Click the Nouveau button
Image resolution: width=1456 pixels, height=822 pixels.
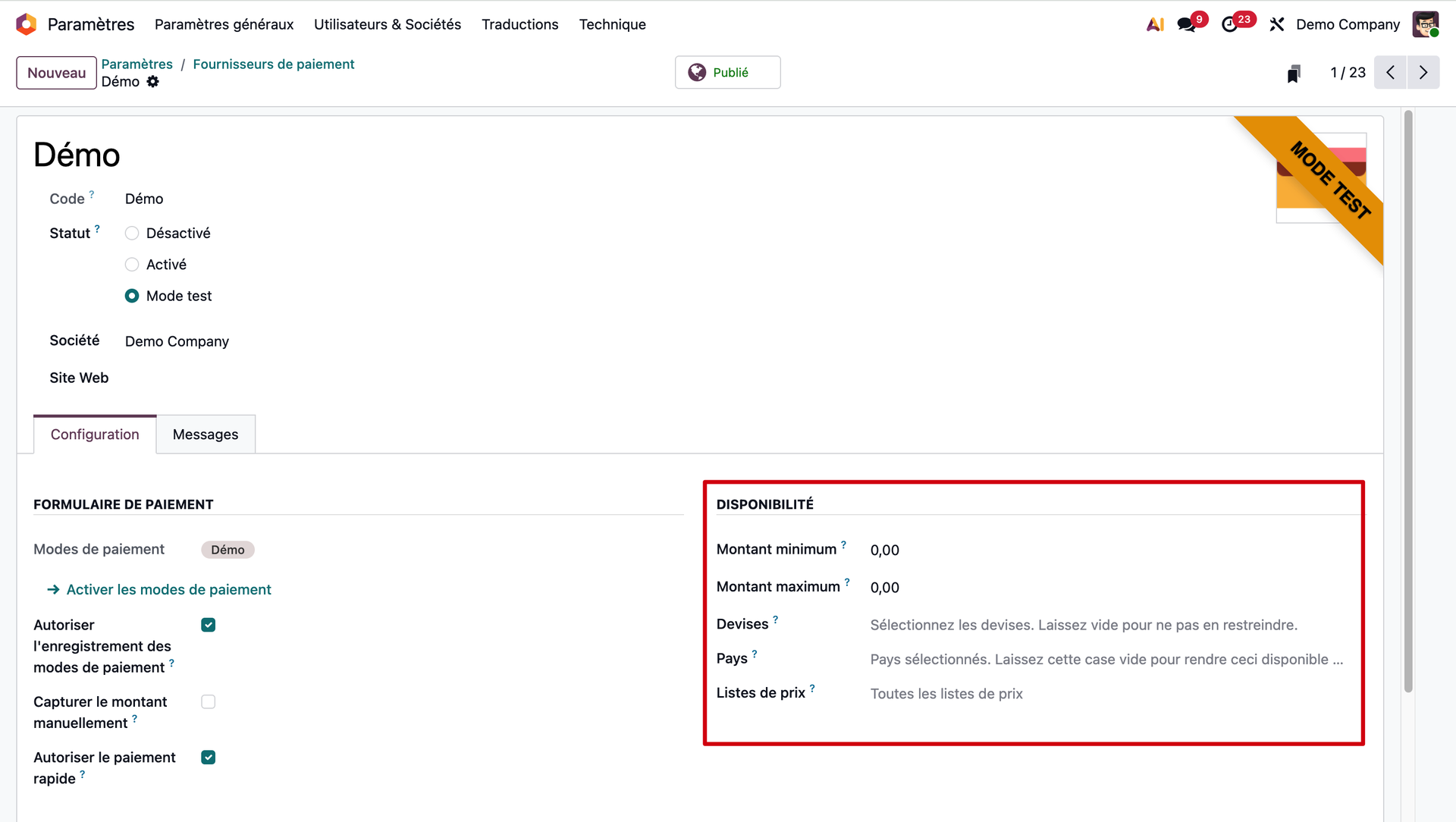(57, 73)
